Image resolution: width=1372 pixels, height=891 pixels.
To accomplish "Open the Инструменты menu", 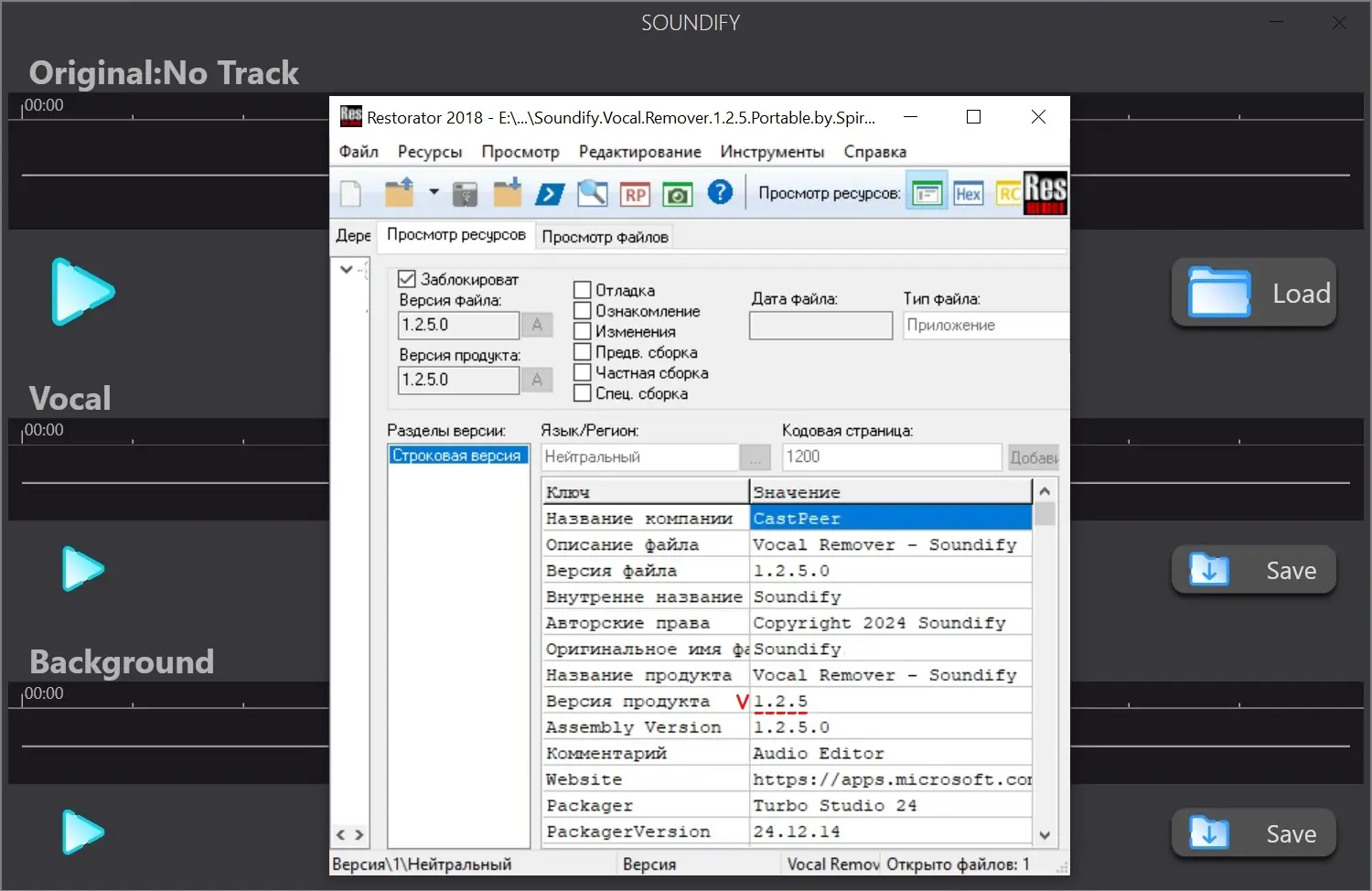I will click(771, 152).
